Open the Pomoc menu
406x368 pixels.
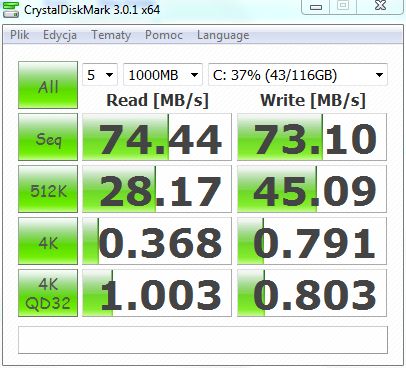click(x=164, y=35)
